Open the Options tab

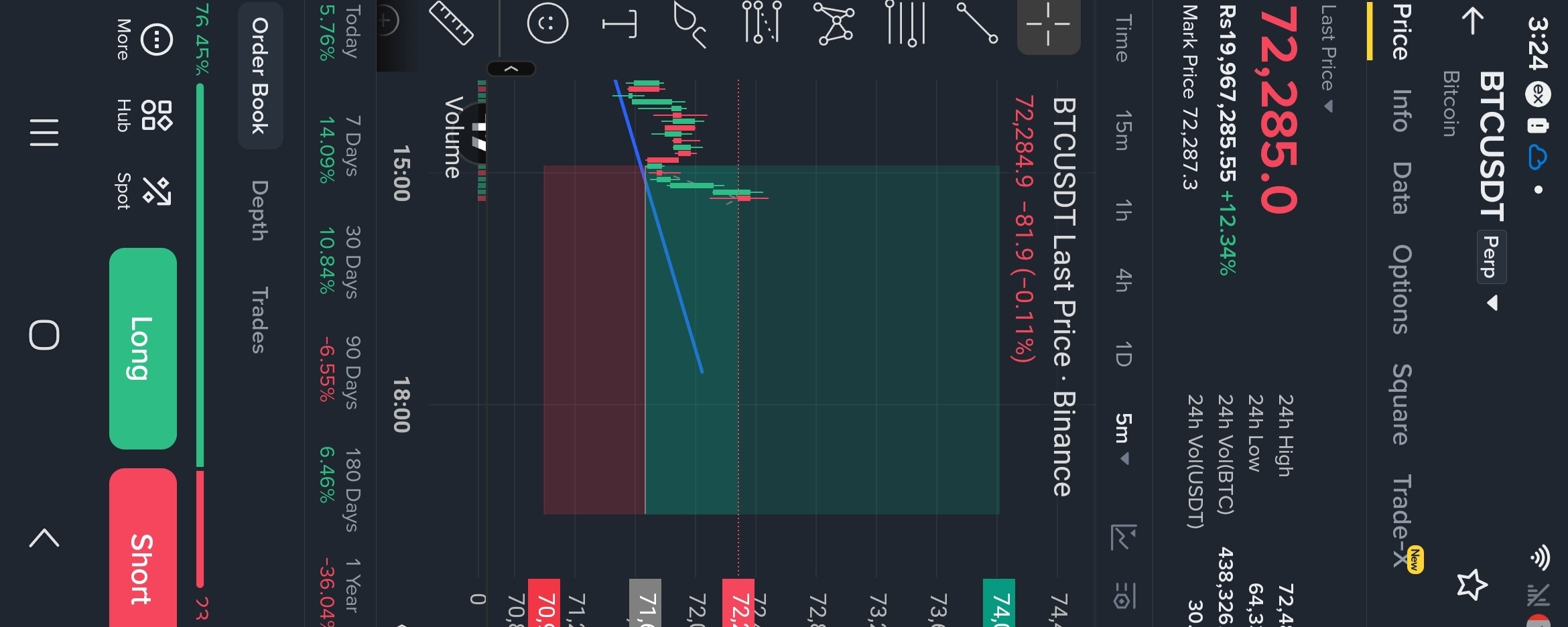tap(1400, 289)
